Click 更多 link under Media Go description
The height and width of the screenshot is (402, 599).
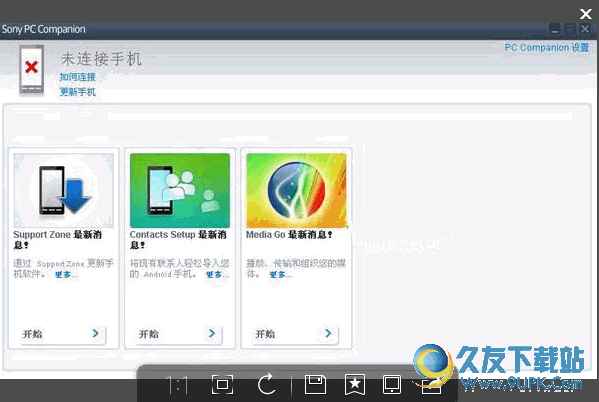tap(280, 274)
